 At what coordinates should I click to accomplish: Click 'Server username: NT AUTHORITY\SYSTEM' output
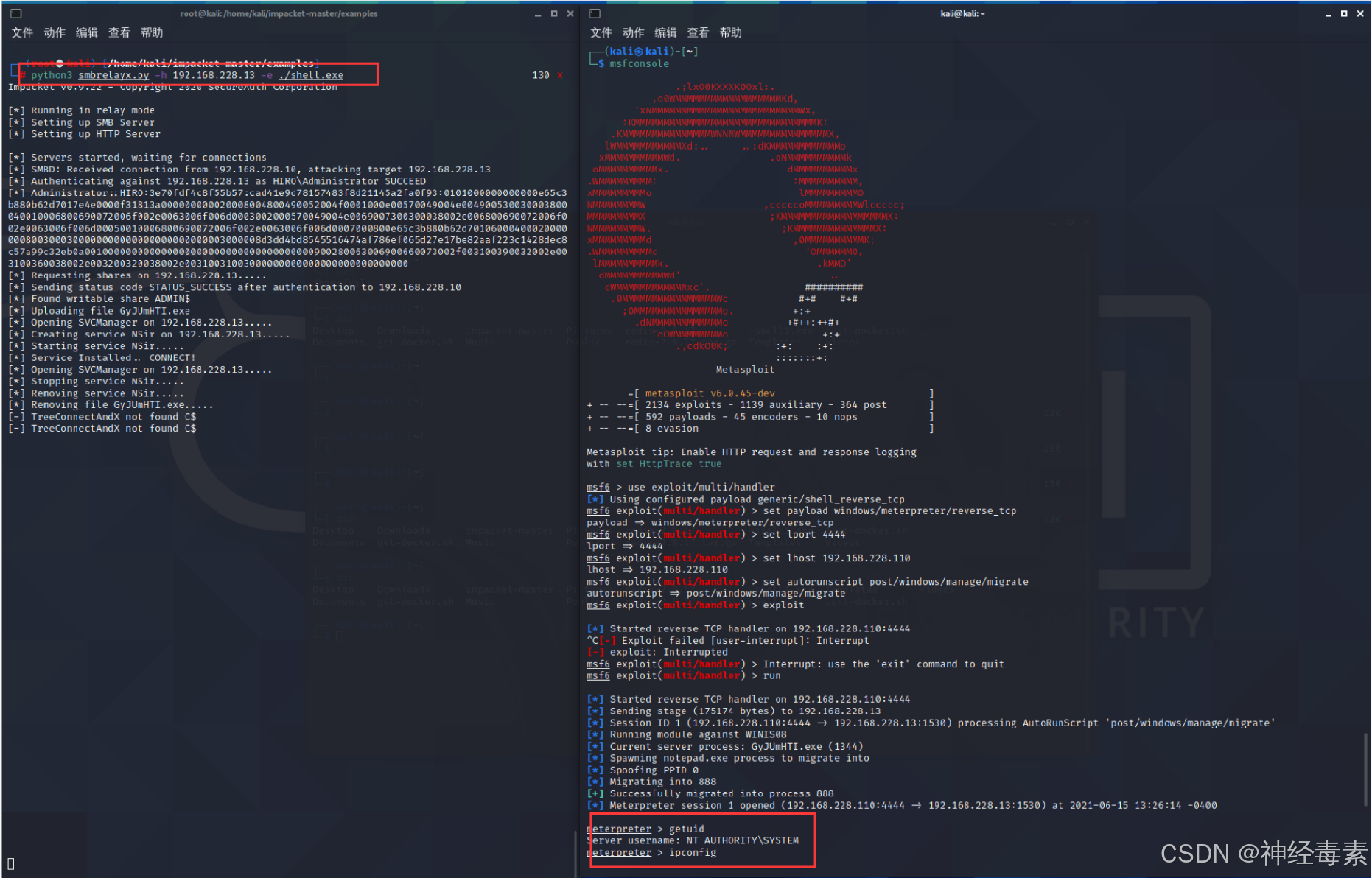point(693,841)
